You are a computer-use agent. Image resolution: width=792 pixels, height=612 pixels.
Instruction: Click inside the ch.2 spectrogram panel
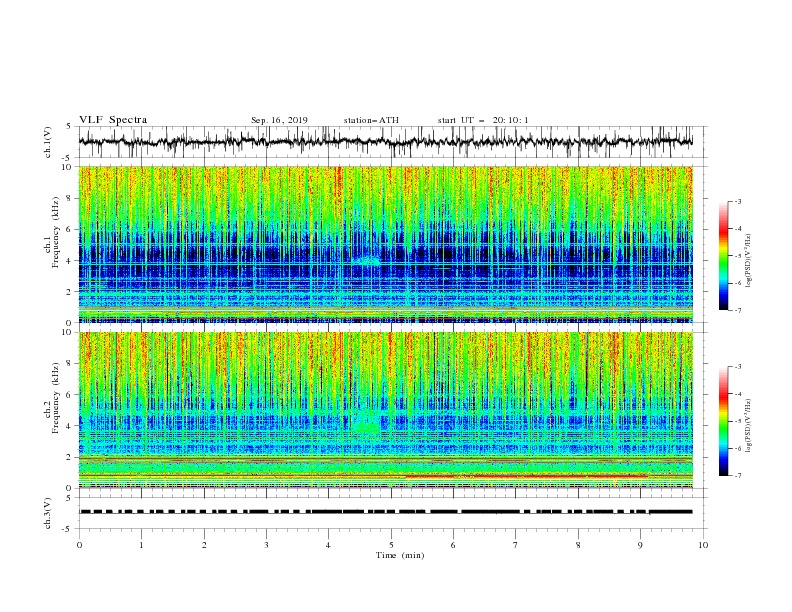[x=385, y=410]
